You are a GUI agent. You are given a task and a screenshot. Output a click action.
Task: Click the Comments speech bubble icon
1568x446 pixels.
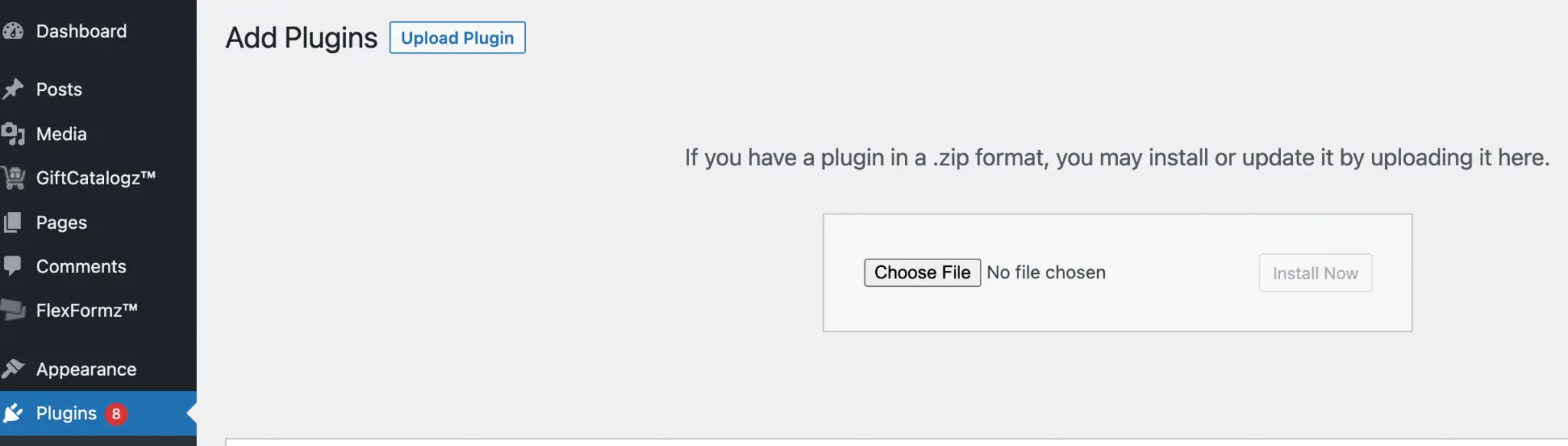pos(13,266)
